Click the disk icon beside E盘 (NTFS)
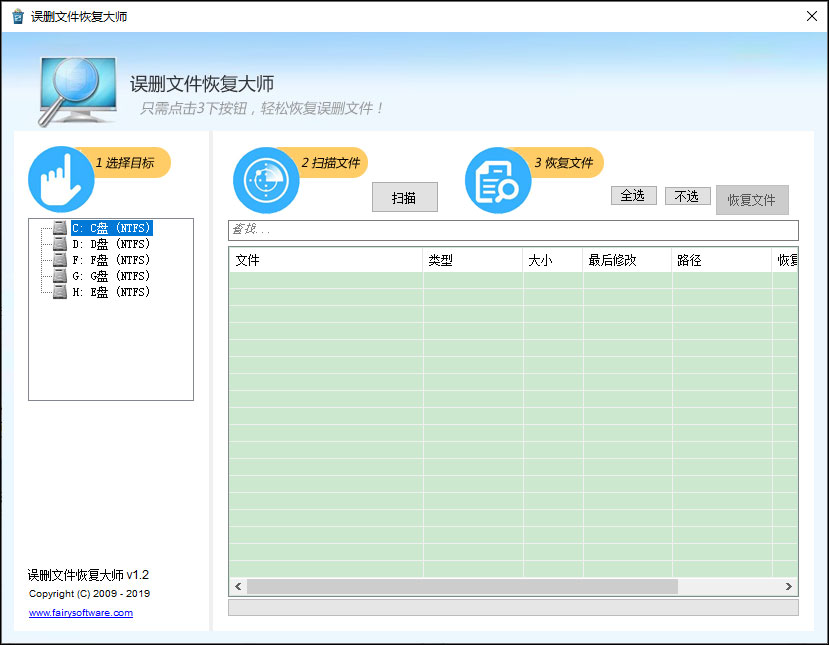Image resolution: width=829 pixels, height=645 pixels. (x=58, y=291)
